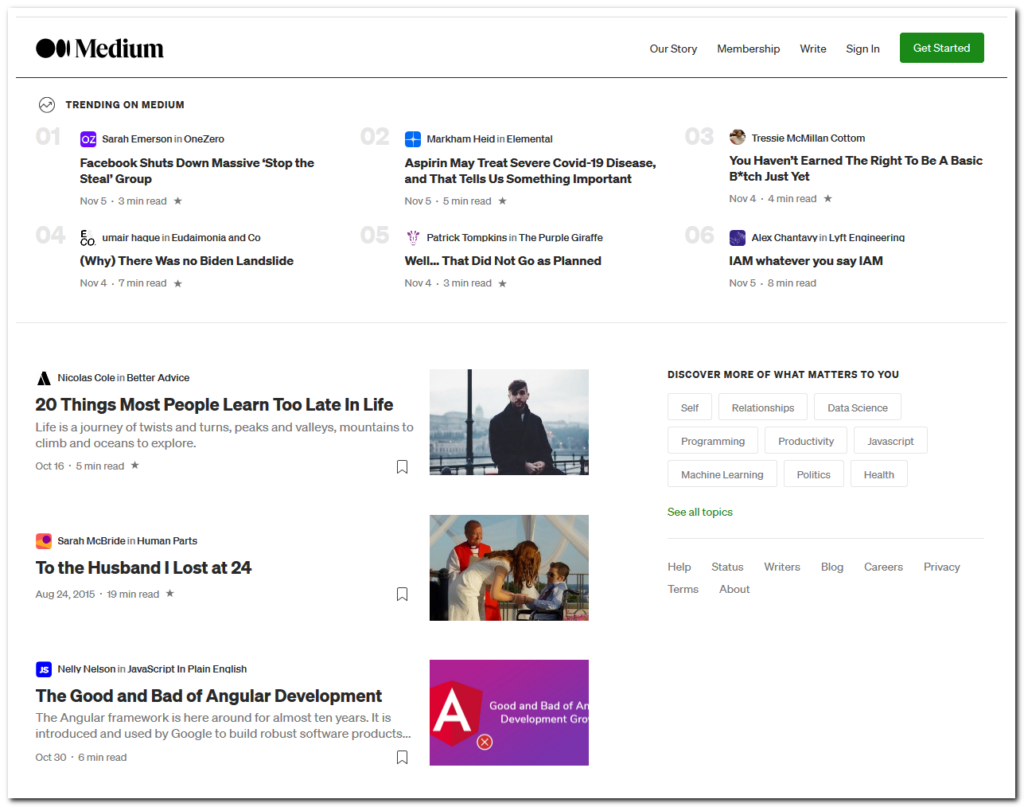Image resolution: width=1024 pixels, height=807 pixels.
Task: Click star beside Well... That Did Not Go
Action: coord(502,283)
